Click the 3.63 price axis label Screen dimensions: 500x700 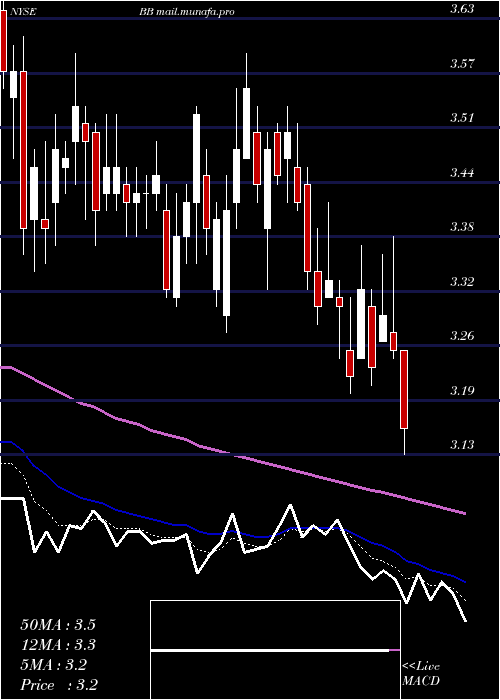pyautogui.click(x=462, y=9)
